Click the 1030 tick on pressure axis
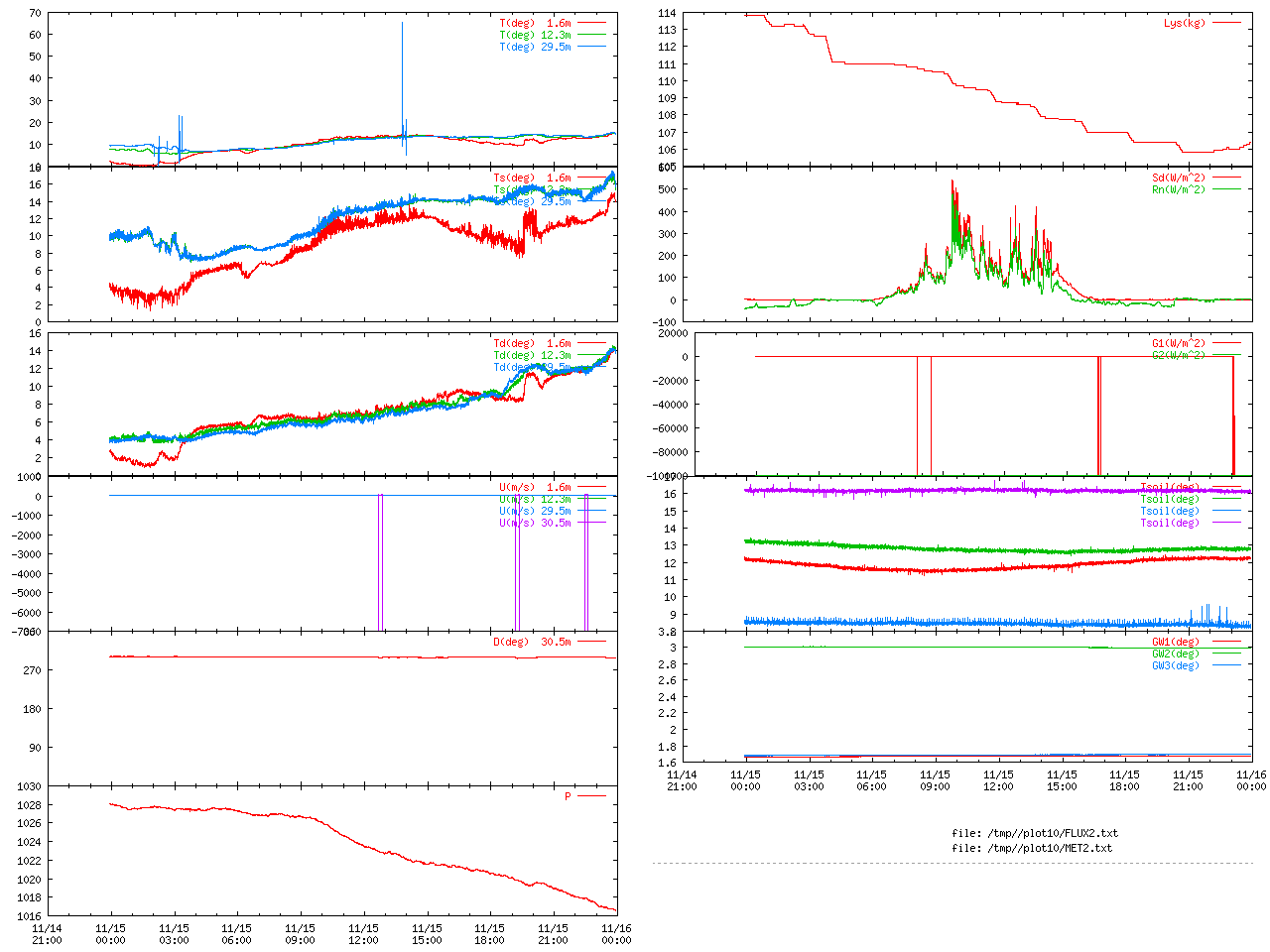This screenshot has height=952, width=1270. click(30, 786)
